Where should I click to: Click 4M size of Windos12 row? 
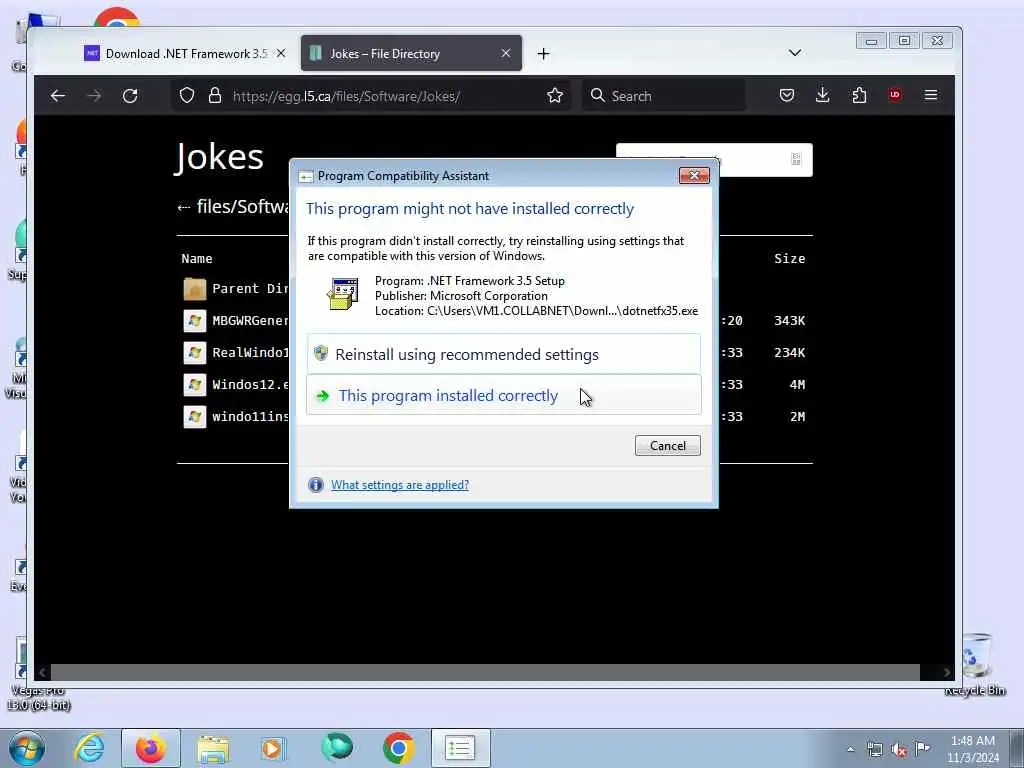pos(797,385)
